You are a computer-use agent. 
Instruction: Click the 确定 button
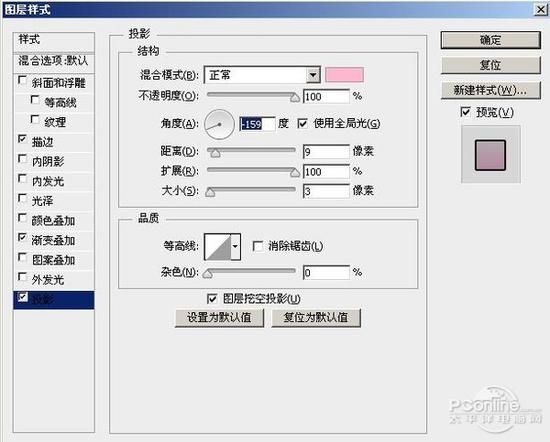point(490,40)
